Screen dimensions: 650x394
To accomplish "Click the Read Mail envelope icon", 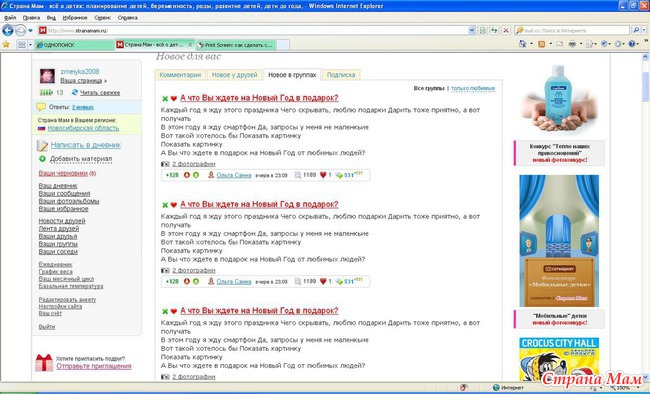I will [x=559, y=44].
